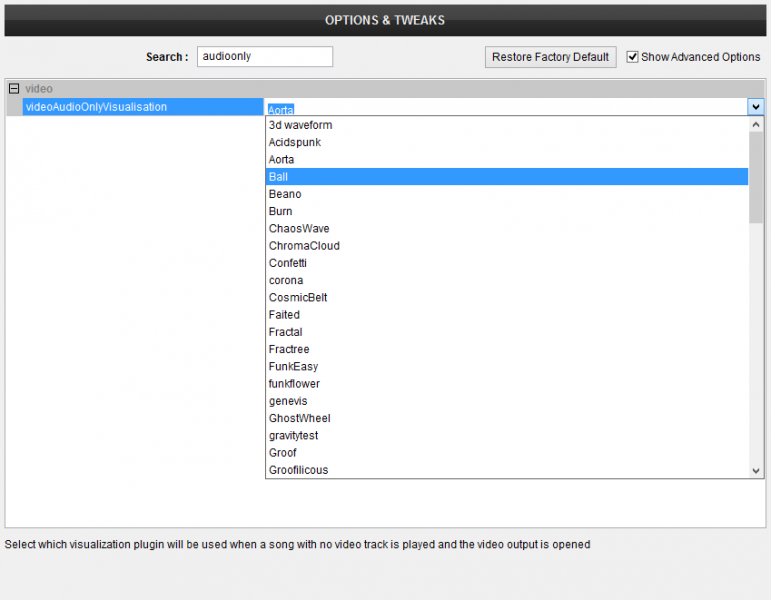Pick Burn from the list
The height and width of the screenshot is (600, 771).
coord(507,211)
